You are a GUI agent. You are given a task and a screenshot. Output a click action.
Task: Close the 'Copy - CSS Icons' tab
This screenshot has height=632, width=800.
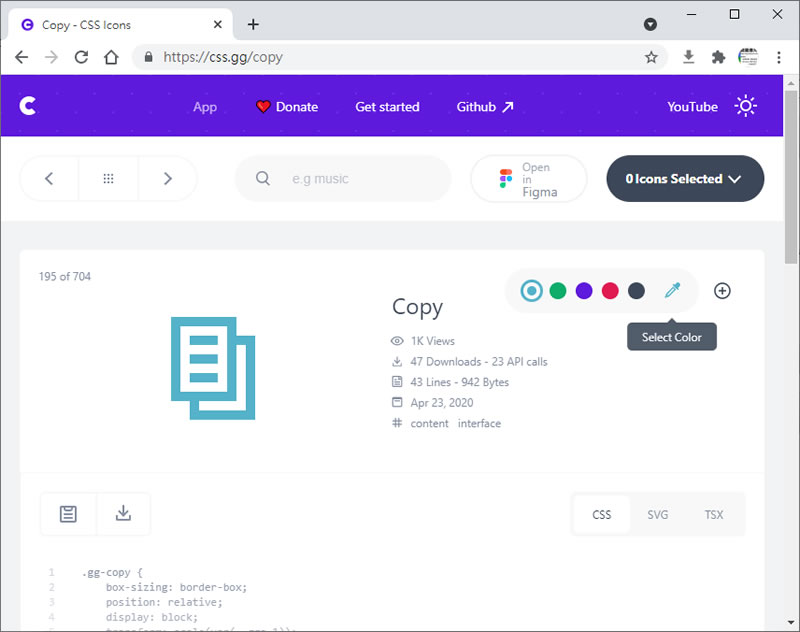click(217, 24)
